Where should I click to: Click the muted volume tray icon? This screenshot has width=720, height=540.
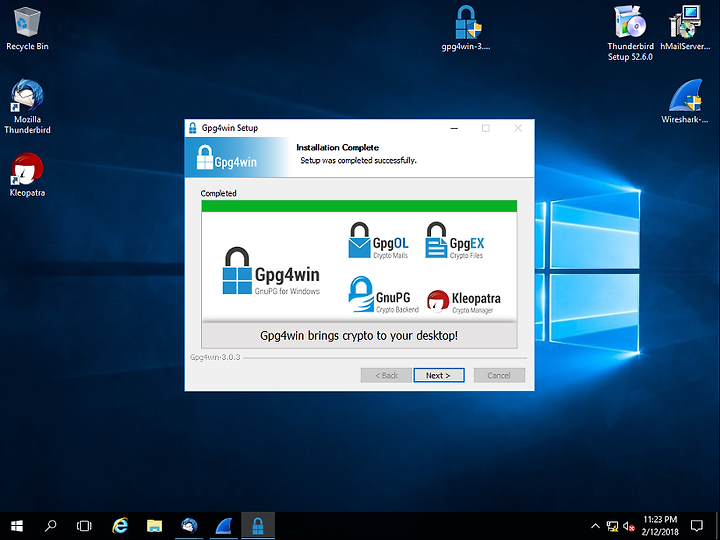pyautogui.click(x=629, y=526)
